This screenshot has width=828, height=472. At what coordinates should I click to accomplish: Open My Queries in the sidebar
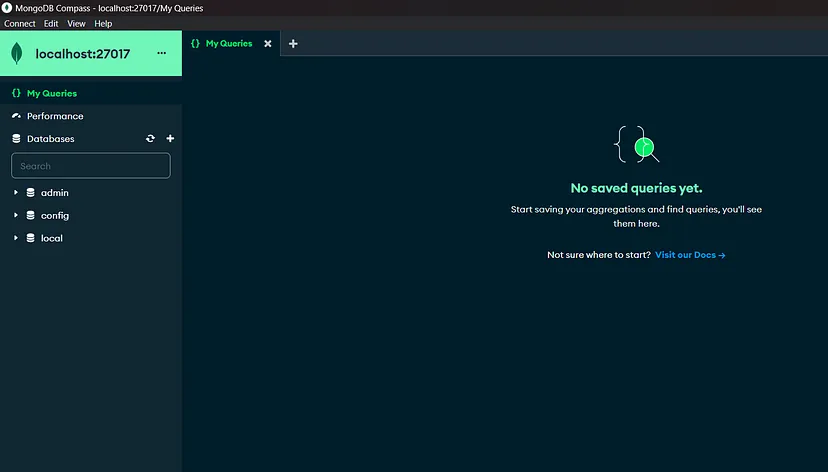[91, 93]
